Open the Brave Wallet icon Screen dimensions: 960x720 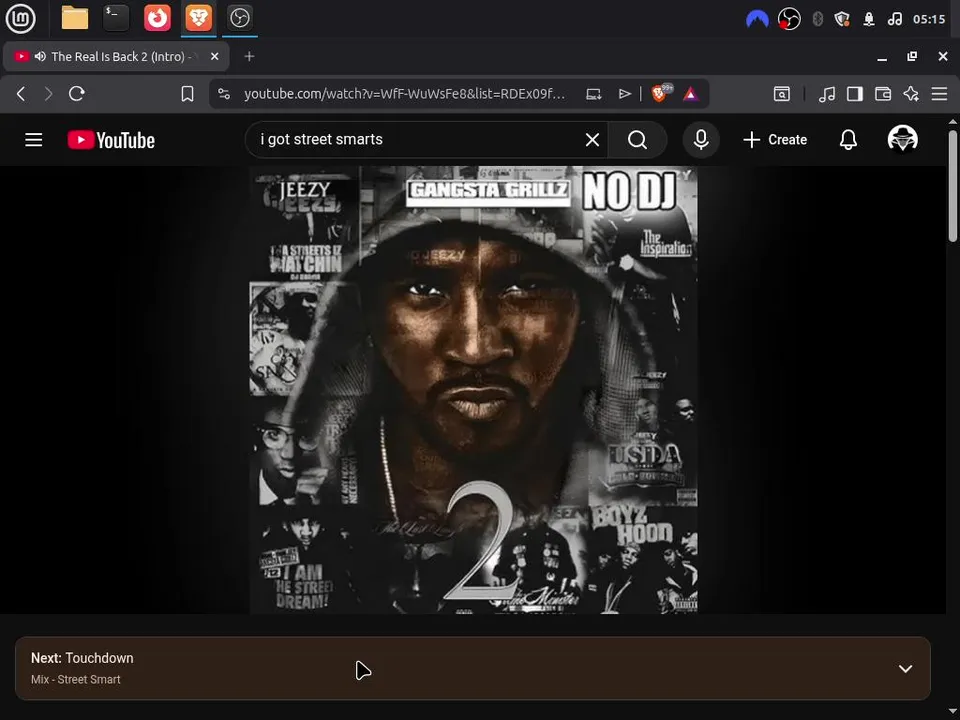883,94
